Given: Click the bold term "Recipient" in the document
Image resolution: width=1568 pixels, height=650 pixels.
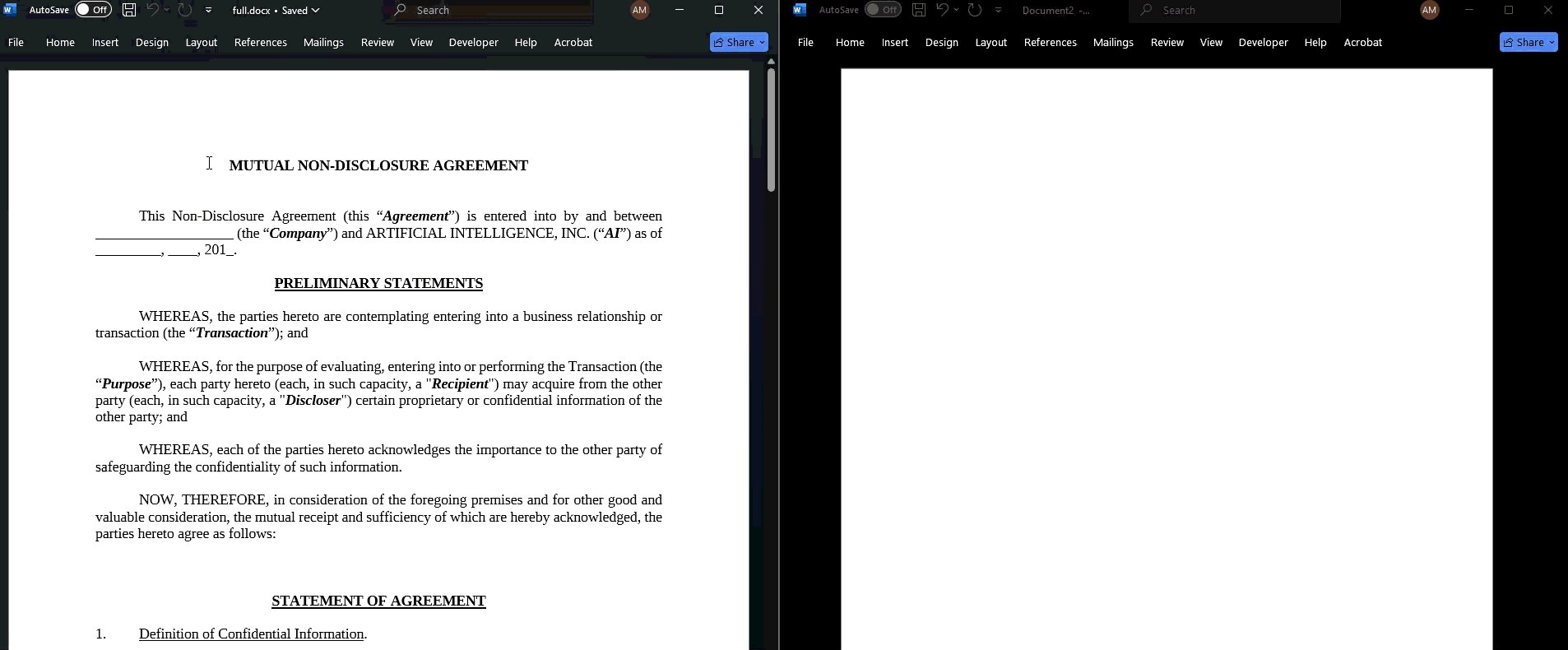Looking at the screenshot, I should tap(460, 384).
